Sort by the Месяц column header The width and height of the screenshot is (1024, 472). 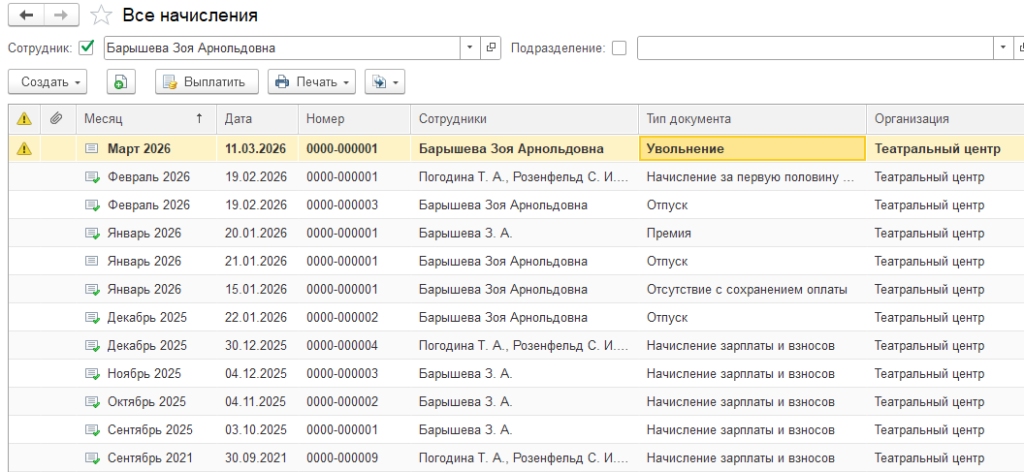pos(142,119)
